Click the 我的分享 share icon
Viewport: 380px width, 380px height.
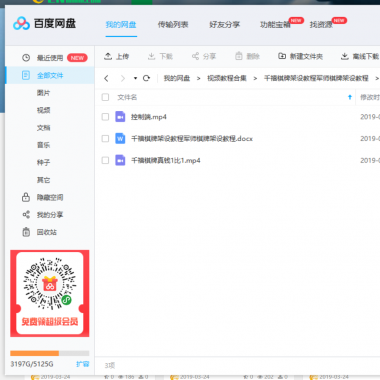point(26,215)
